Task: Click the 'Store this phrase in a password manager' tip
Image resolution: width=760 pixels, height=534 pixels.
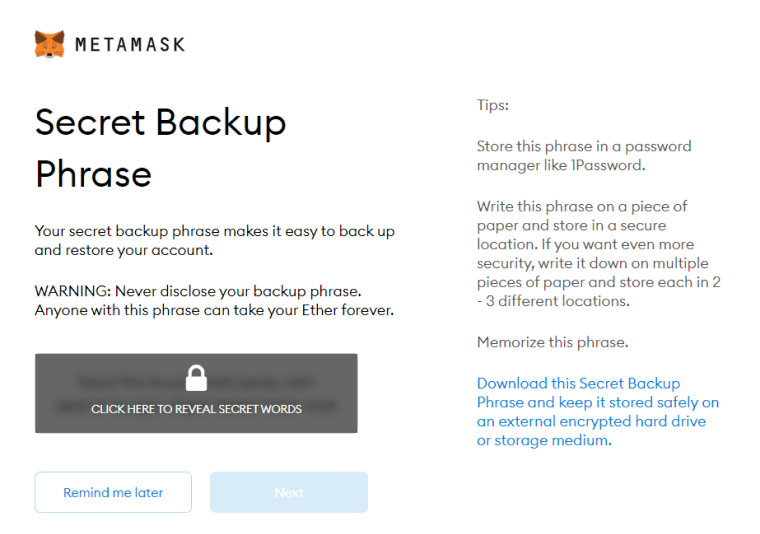Action: click(584, 156)
